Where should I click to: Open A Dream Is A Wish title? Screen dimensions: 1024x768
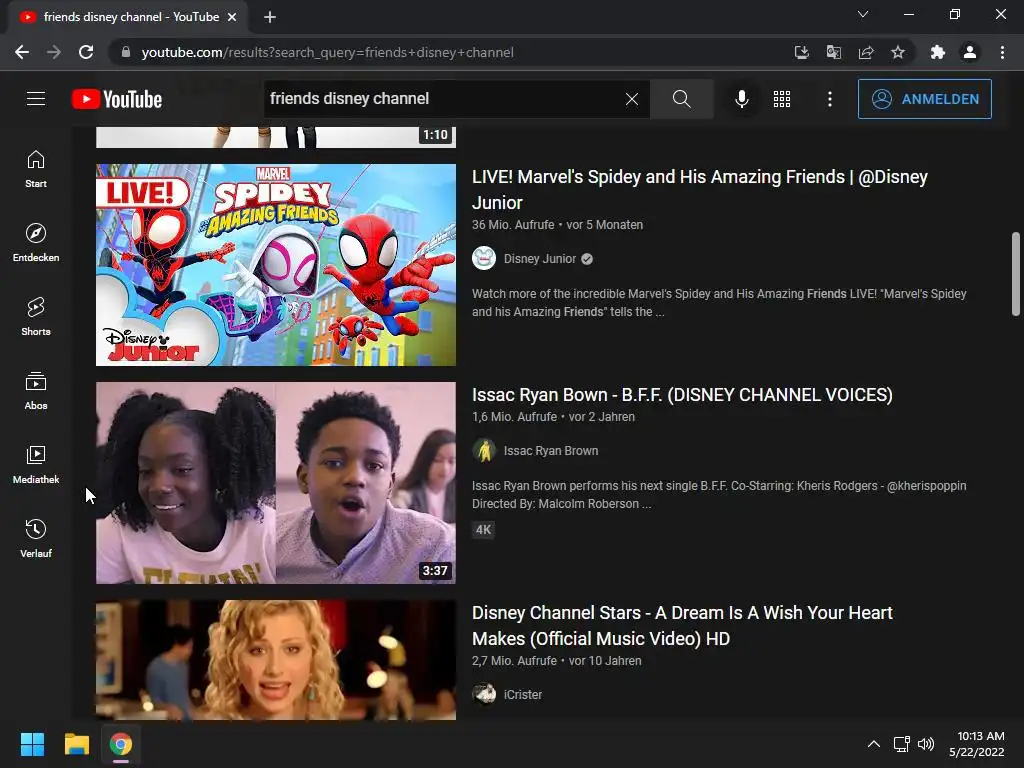coord(682,626)
